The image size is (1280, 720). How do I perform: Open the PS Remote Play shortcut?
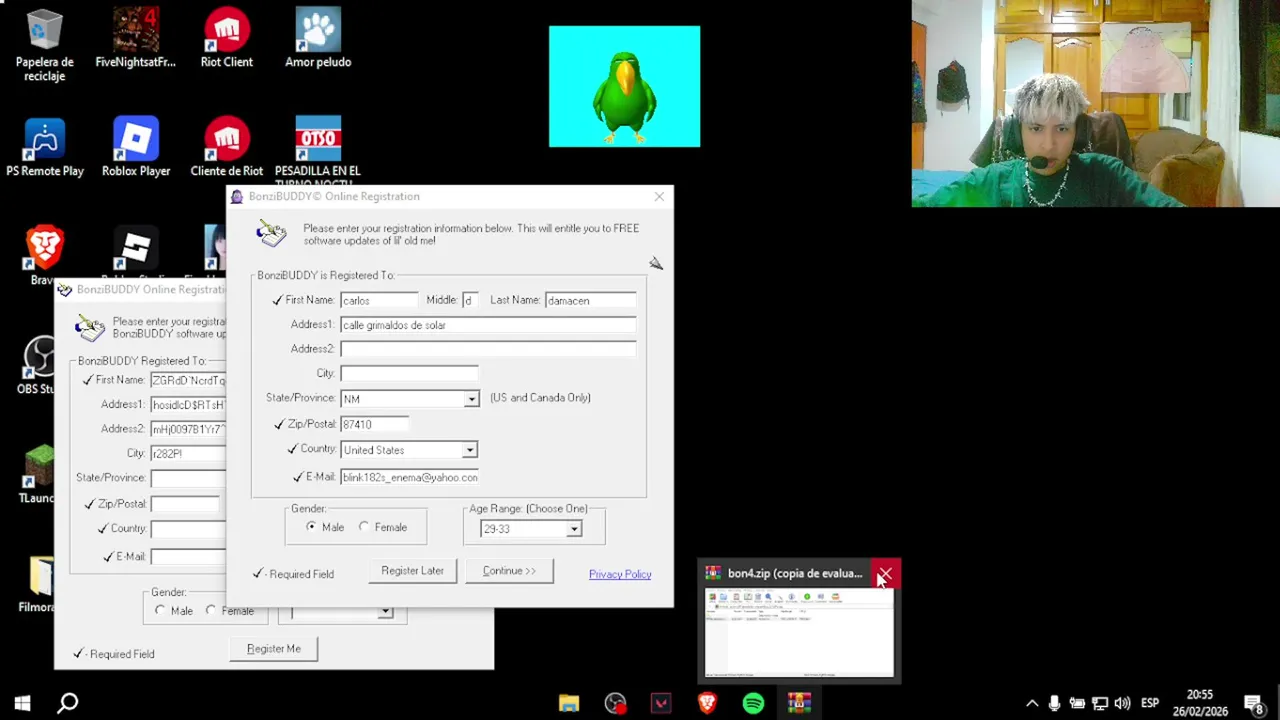pyautogui.click(x=45, y=148)
